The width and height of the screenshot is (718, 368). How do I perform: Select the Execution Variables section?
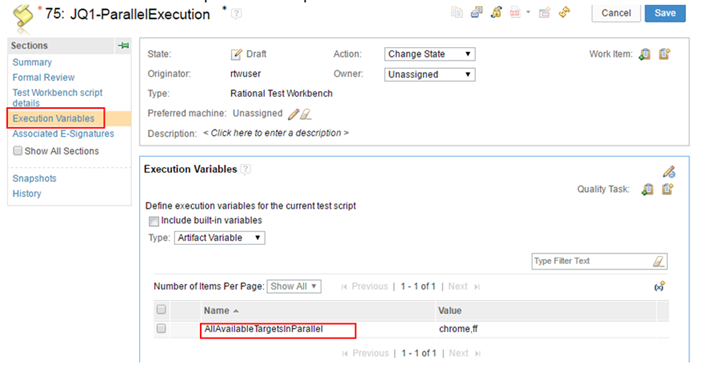point(54,119)
